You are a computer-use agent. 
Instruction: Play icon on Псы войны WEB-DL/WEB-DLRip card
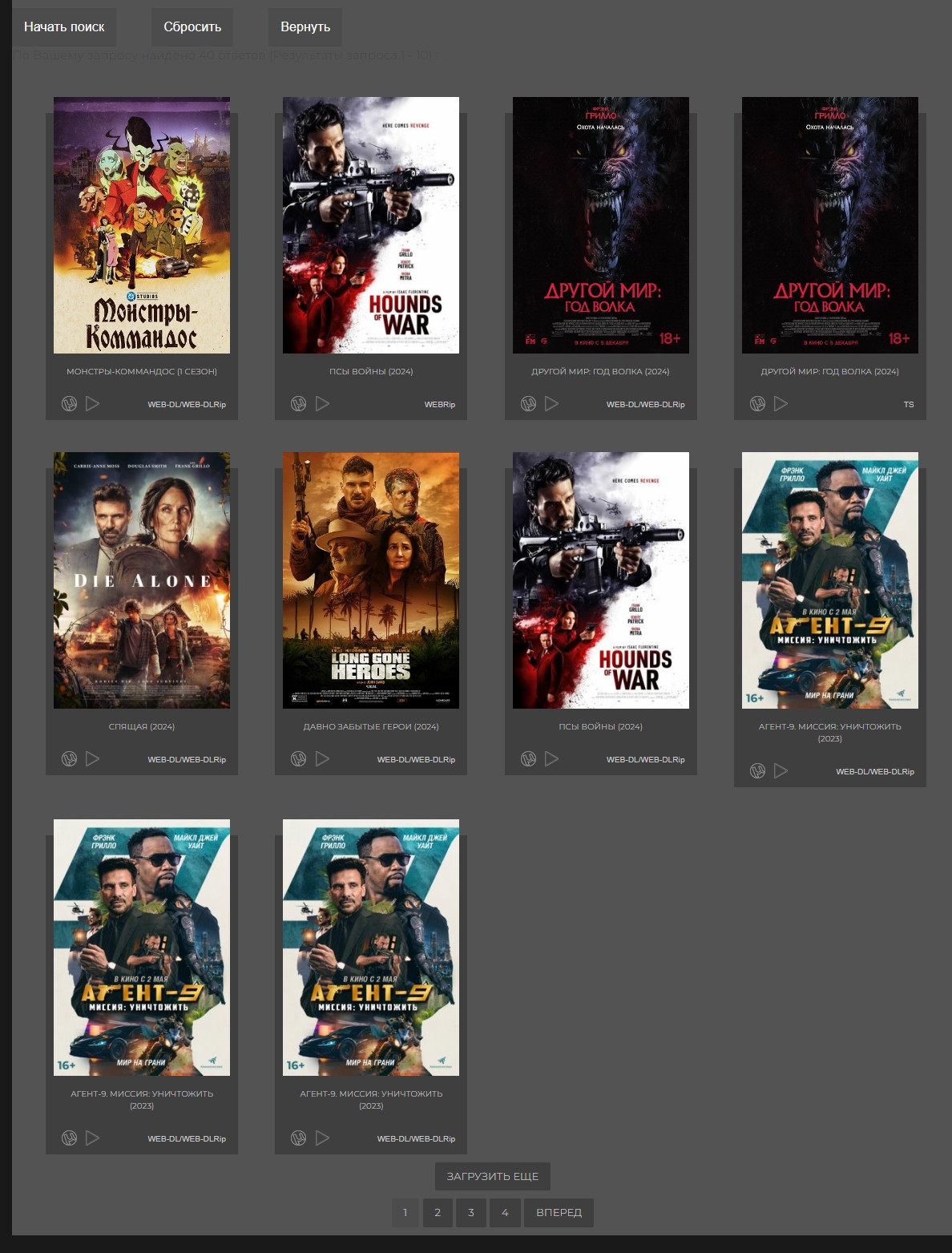(552, 759)
